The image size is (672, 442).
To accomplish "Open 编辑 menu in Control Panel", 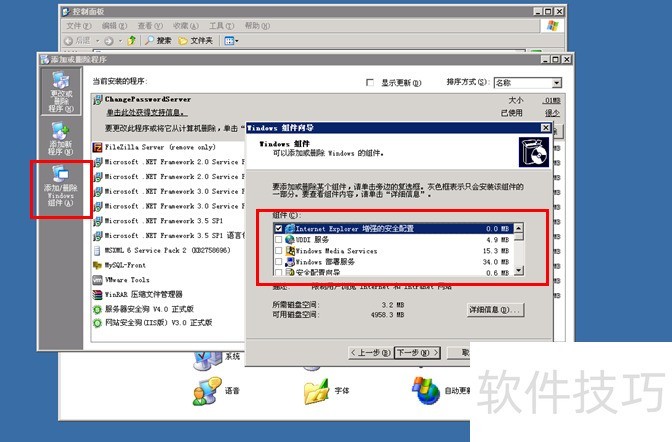I will 114,26.
